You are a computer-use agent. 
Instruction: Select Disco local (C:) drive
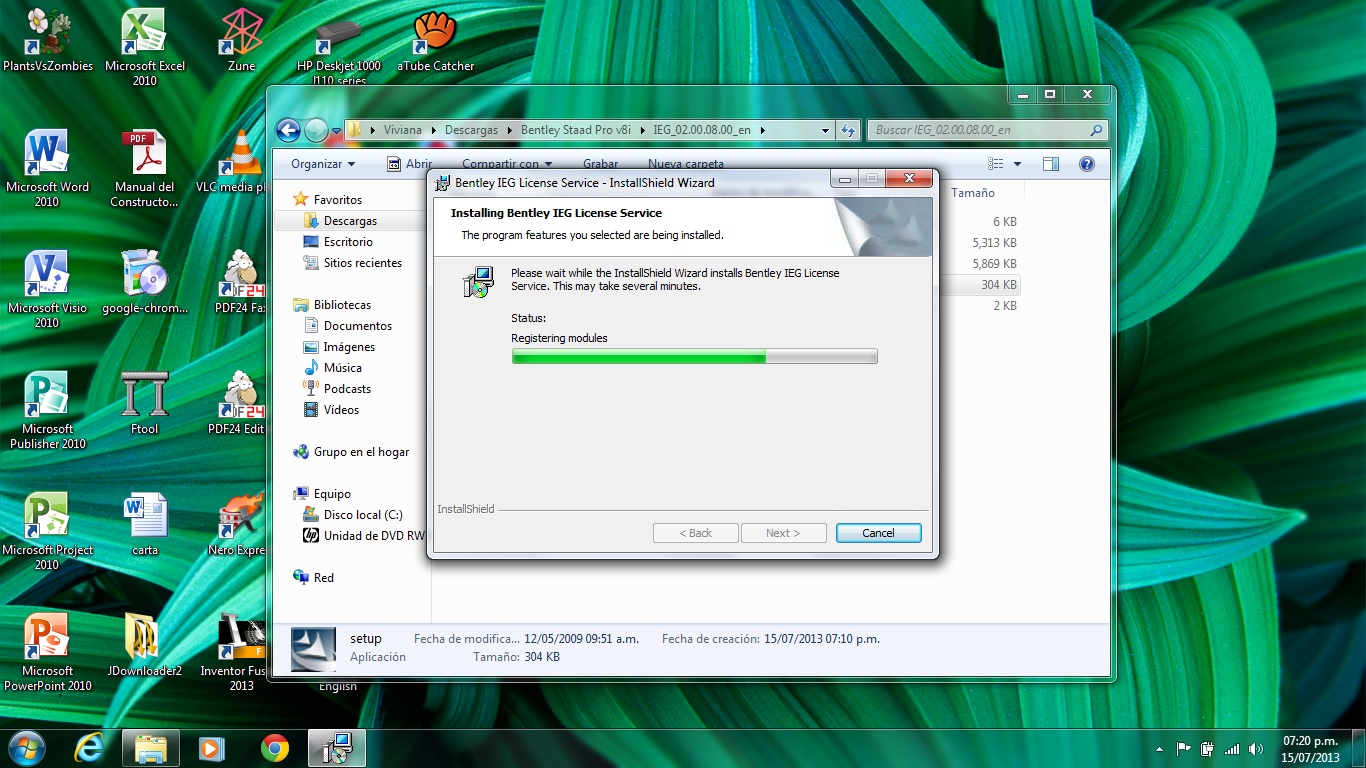pyautogui.click(x=362, y=515)
